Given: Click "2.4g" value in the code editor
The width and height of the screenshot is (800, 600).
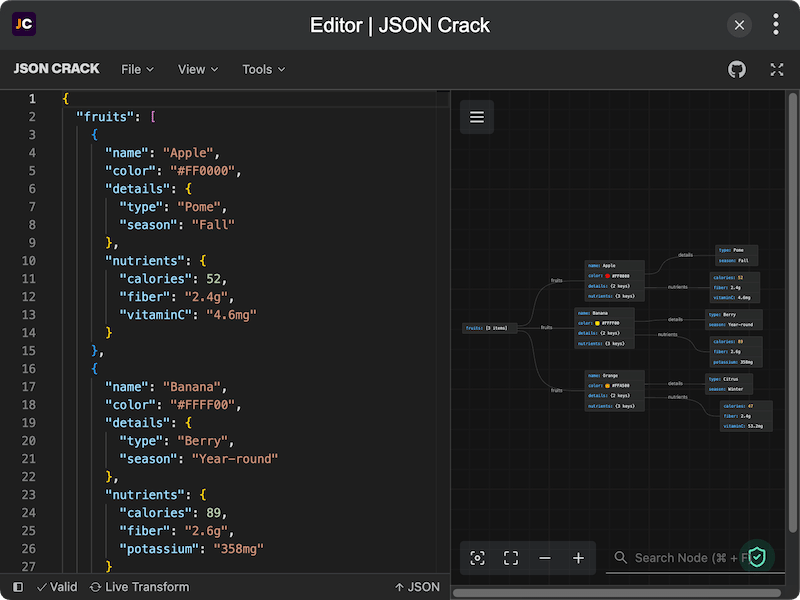Looking at the screenshot, I should [206, 297].
